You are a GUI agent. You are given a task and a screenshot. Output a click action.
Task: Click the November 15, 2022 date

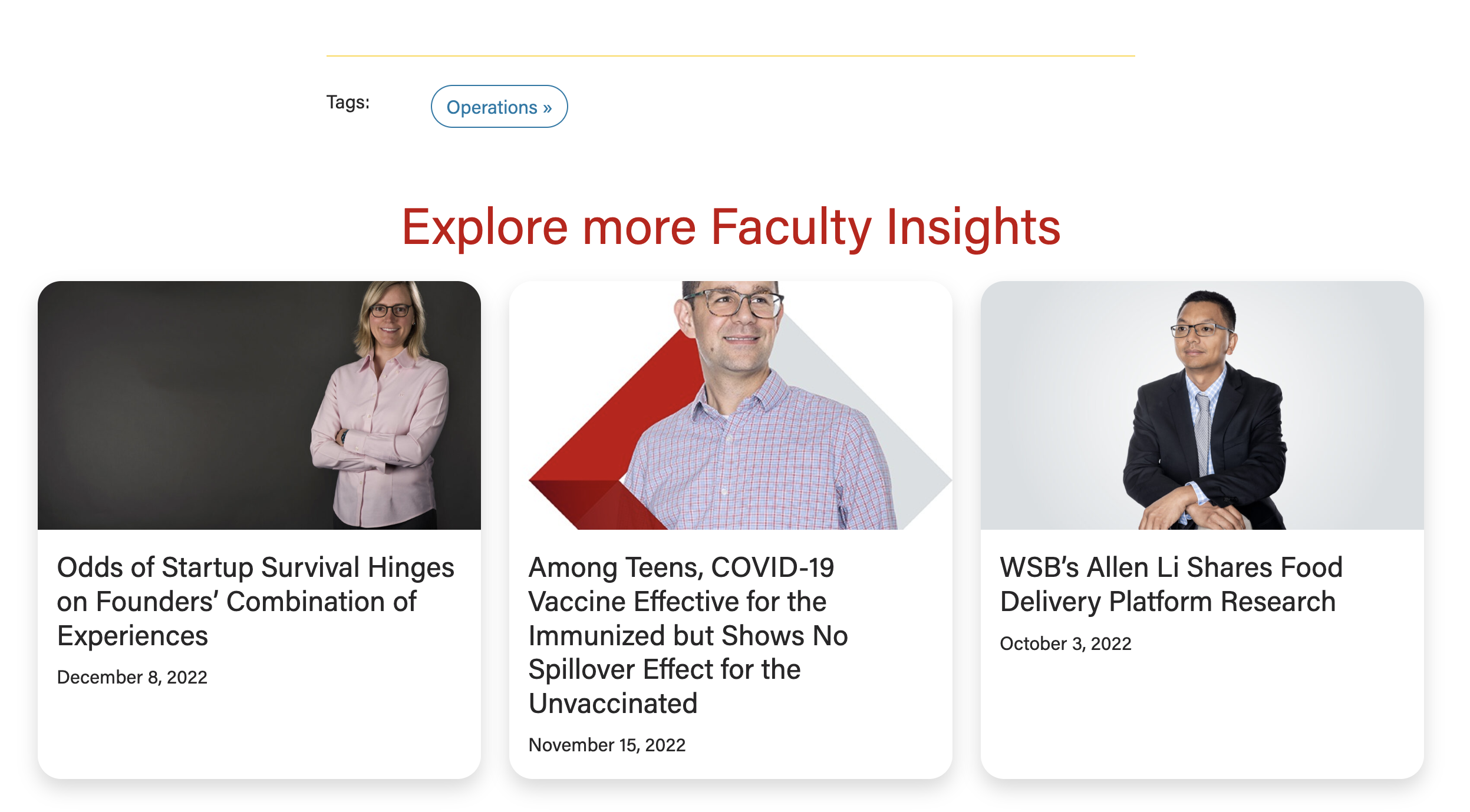pos(607,745)
